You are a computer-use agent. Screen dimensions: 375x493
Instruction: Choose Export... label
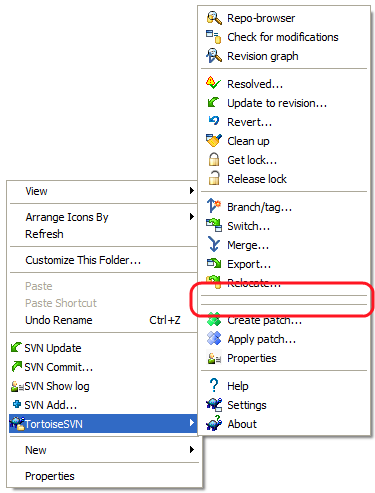click(x=249, y=265)
